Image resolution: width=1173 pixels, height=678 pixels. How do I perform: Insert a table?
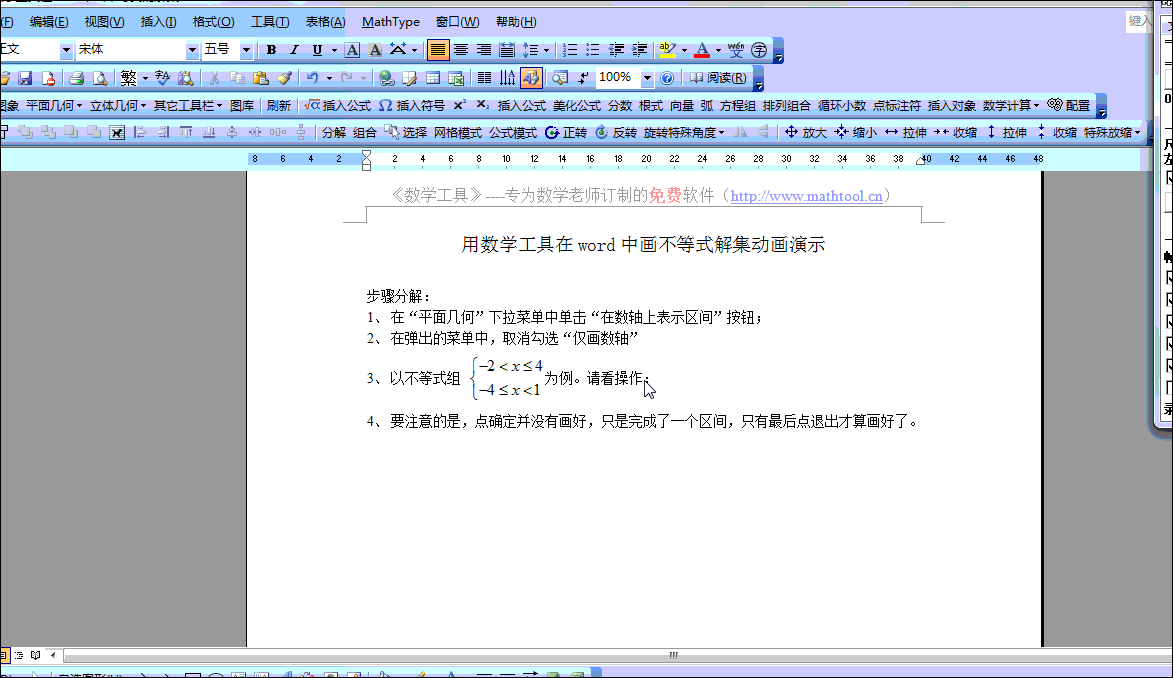point(432,78)
